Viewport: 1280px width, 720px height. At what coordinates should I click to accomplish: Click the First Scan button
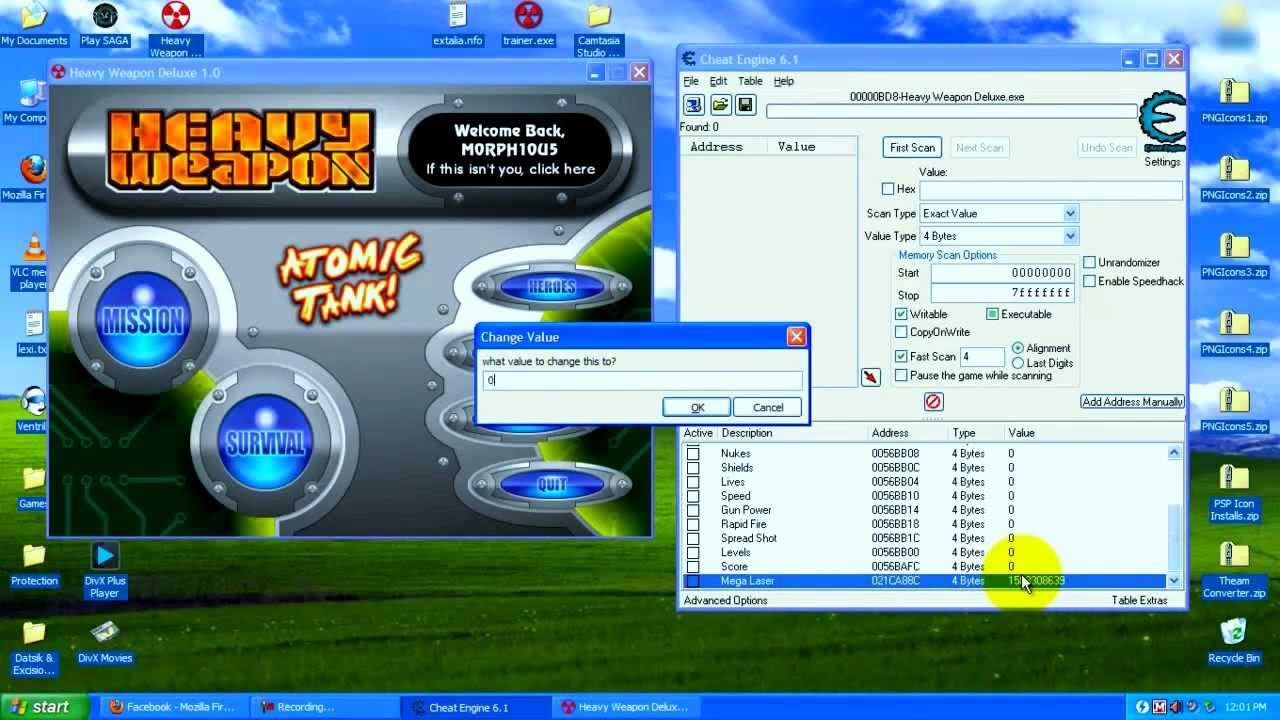pyautogui.click(x=912, y=147)
